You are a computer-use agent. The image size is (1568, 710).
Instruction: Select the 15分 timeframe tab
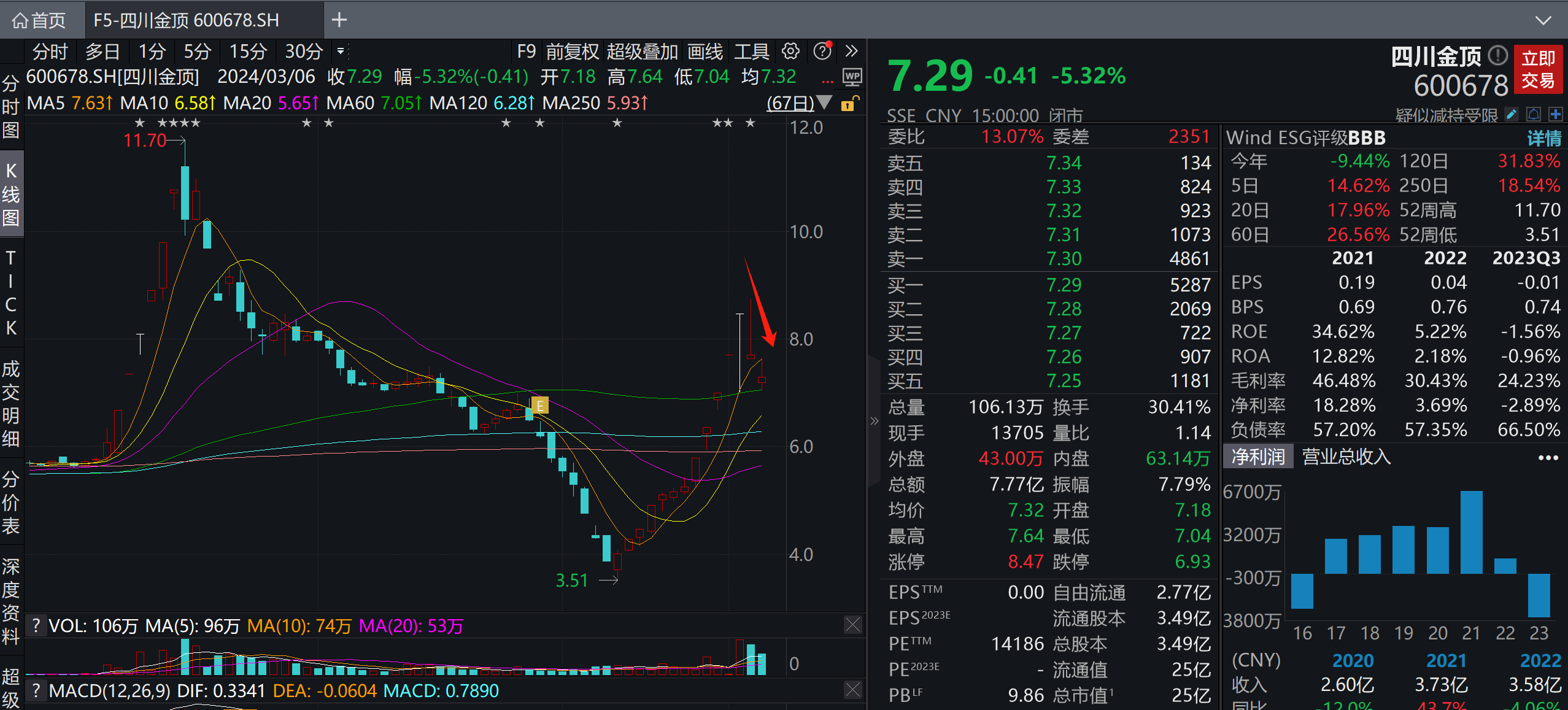click(247, 52)
